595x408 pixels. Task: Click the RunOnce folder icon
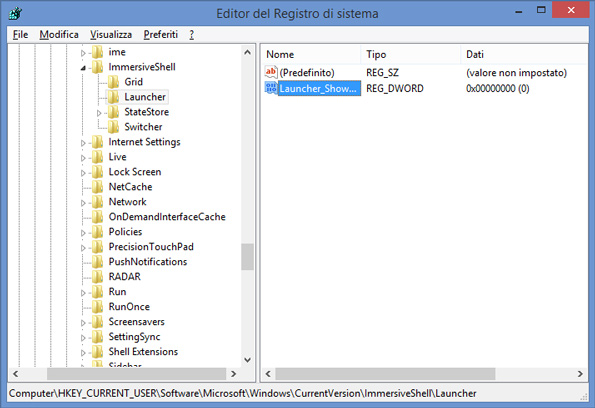point(98,307)
